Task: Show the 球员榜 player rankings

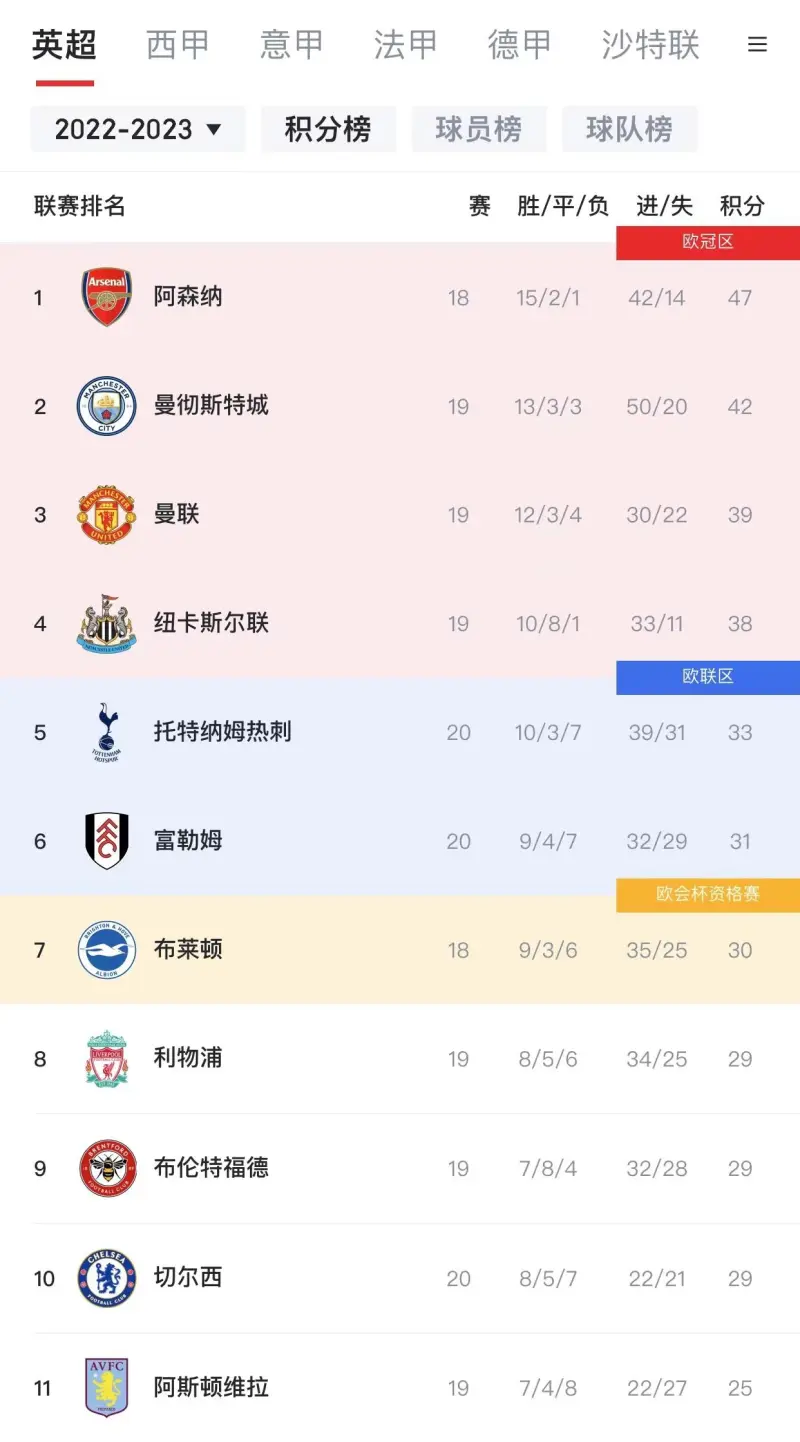Action: [479, 129]
